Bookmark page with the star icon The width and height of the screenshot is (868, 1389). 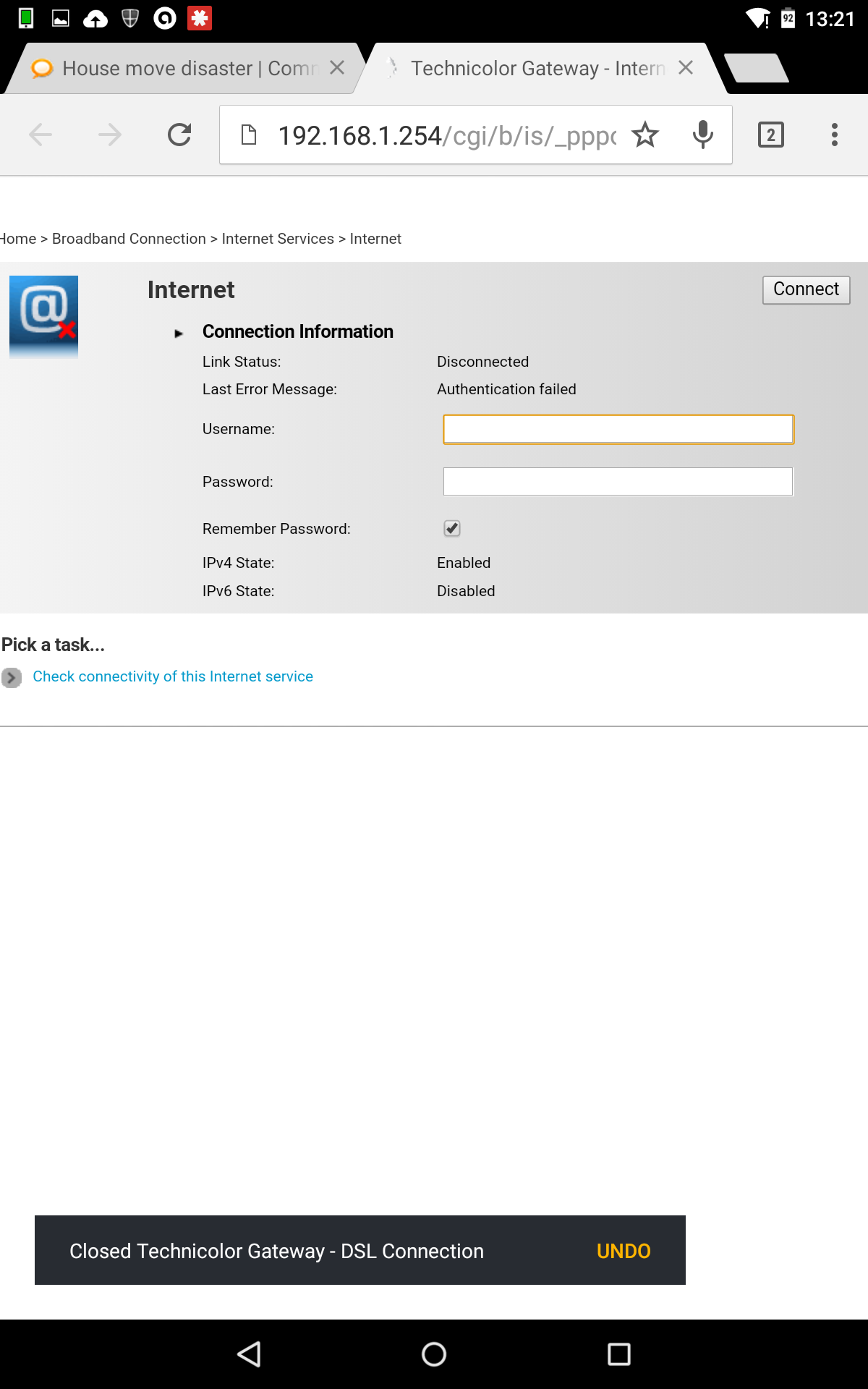point(644,135)
